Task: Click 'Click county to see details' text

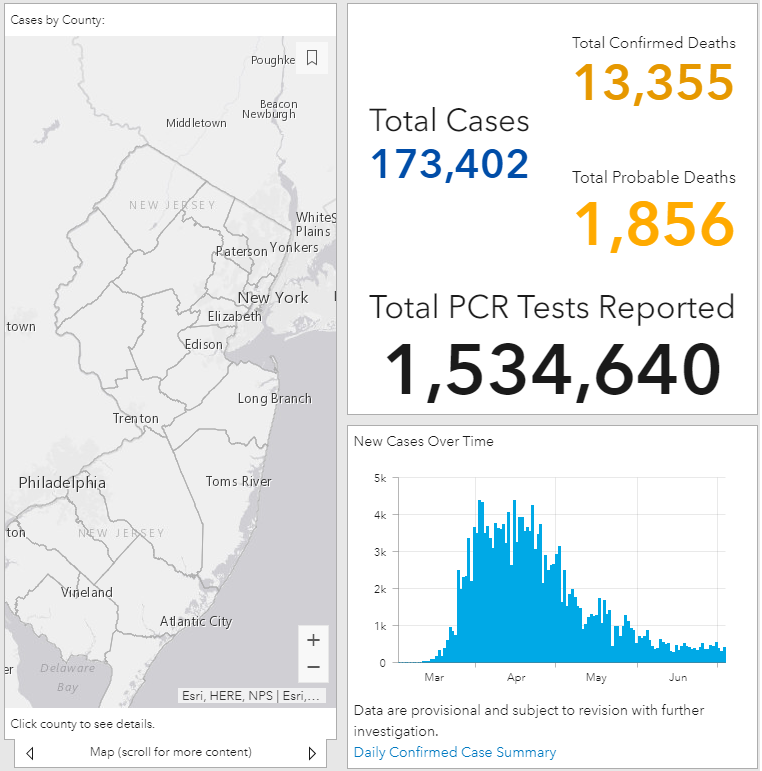Action: tap(83, 724)
